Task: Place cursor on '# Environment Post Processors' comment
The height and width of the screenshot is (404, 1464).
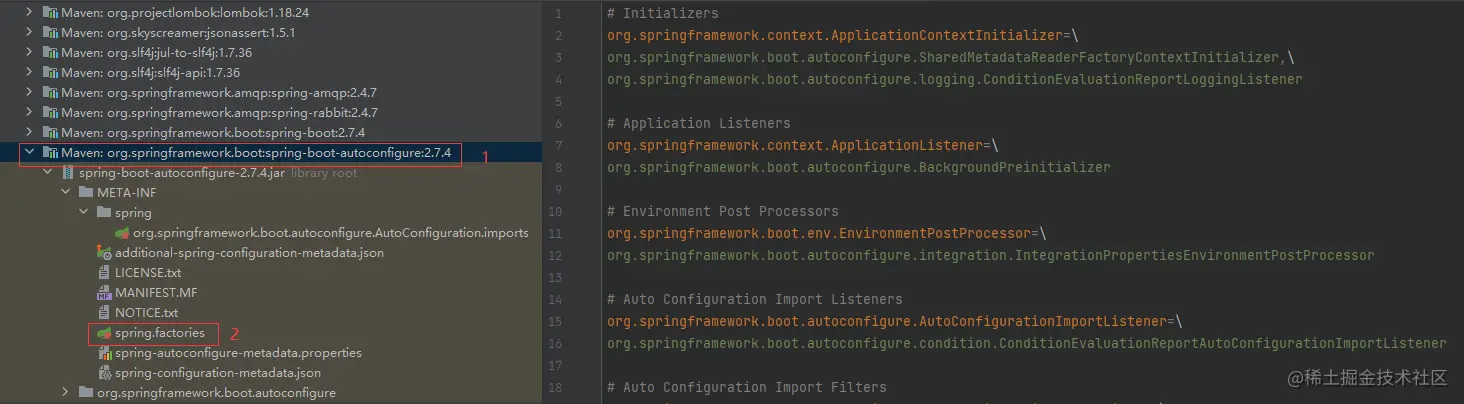Action: 722,211
